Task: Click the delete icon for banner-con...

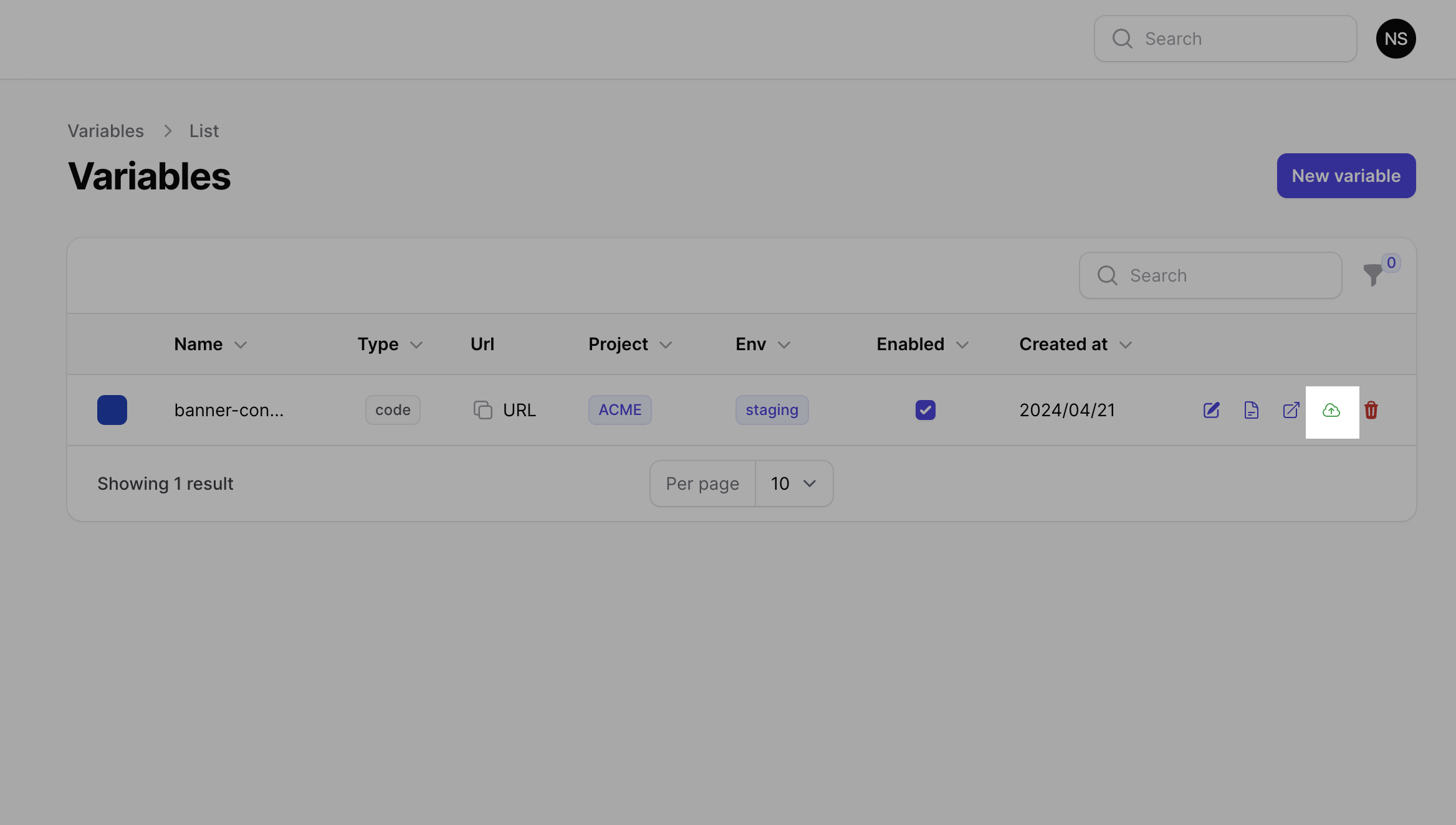Action: pos(1371,409)
